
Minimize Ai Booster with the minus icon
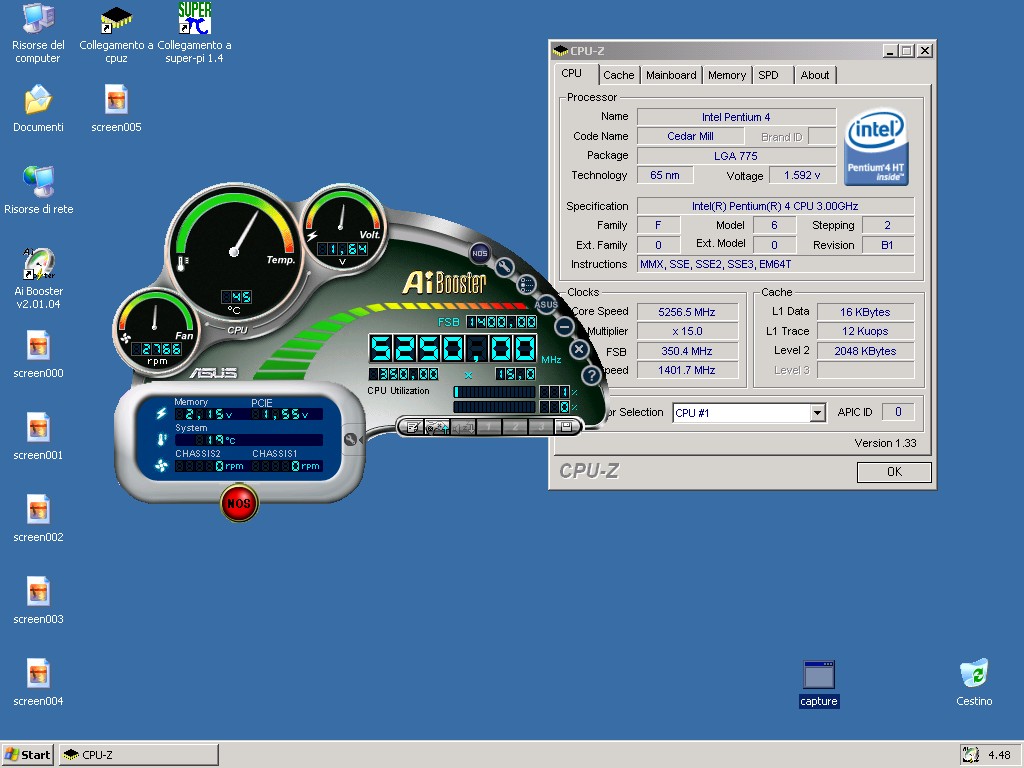(564, 326)
